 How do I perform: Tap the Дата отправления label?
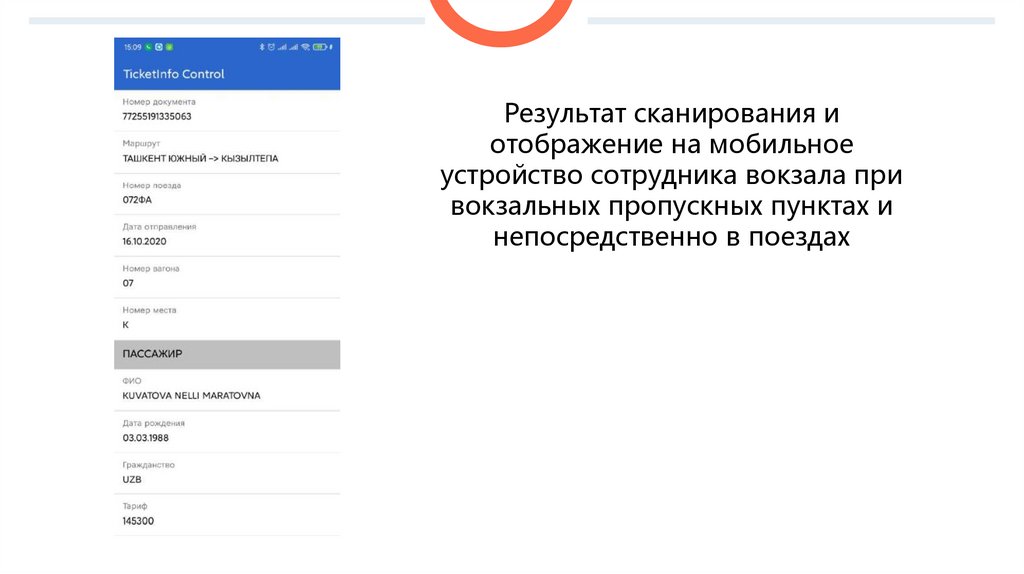(159, 227)
